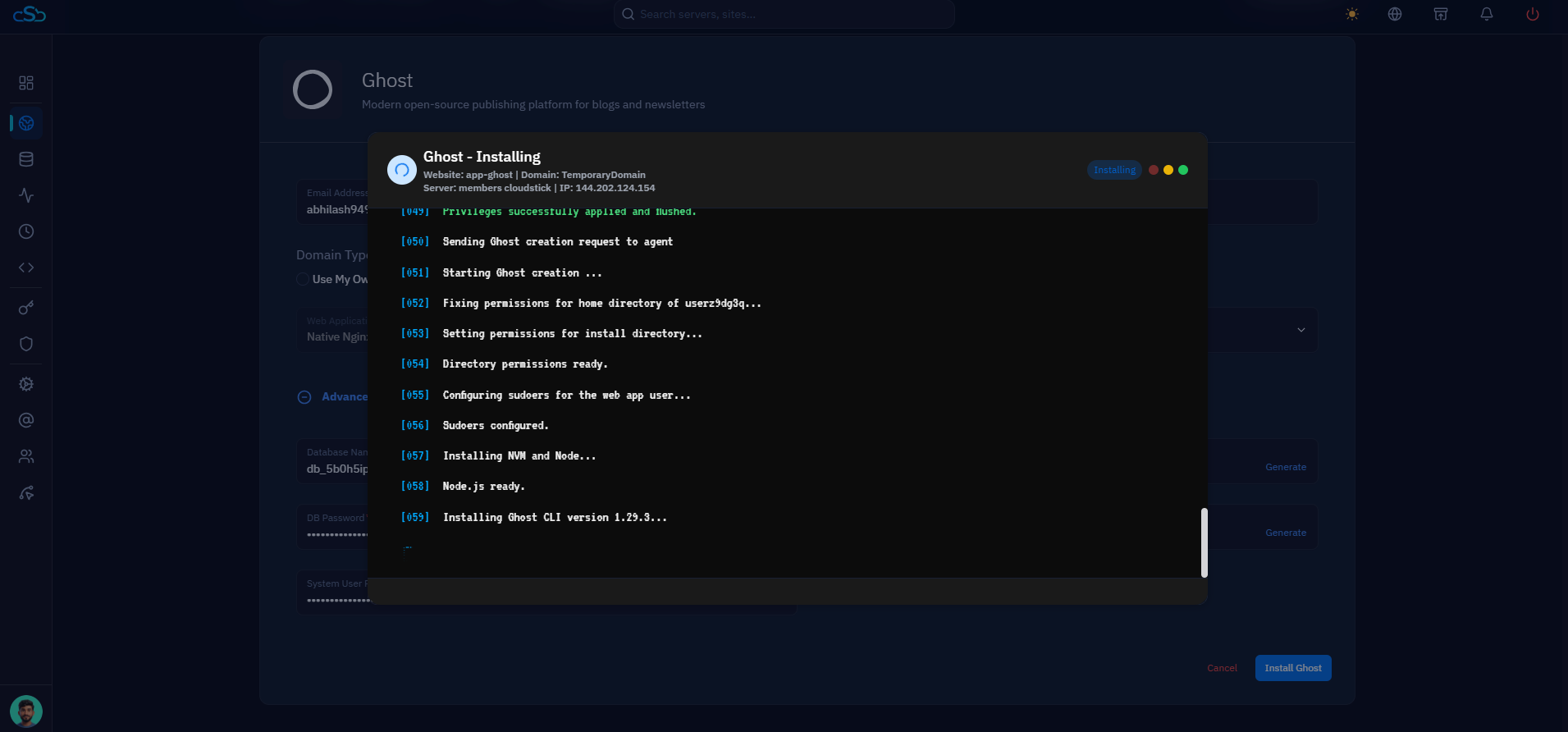Screen dimensions: 1568x732
Task: Open the shield security icon in sidebar
Action: [x=26, y=344]
